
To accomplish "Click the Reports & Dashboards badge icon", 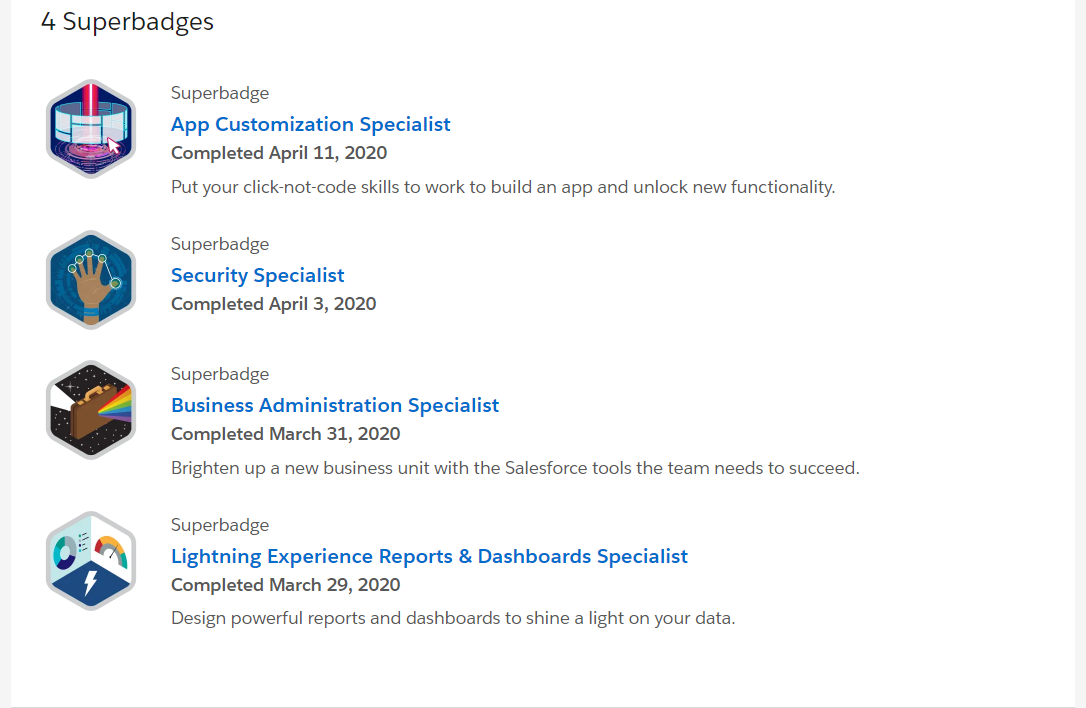I will [x=90, y=561].
